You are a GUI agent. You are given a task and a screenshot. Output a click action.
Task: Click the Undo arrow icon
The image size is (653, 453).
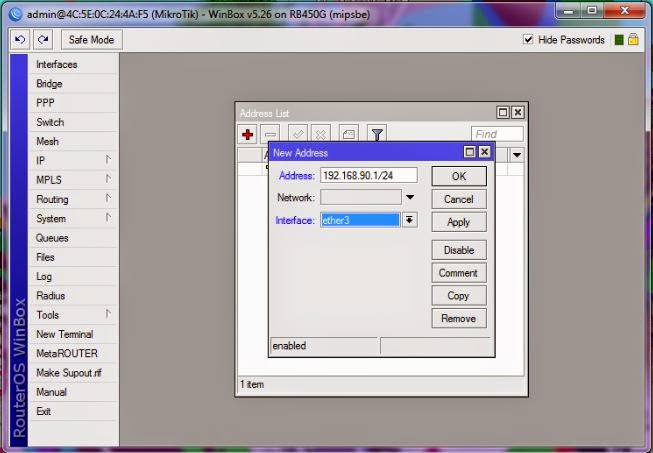point(20,40)
